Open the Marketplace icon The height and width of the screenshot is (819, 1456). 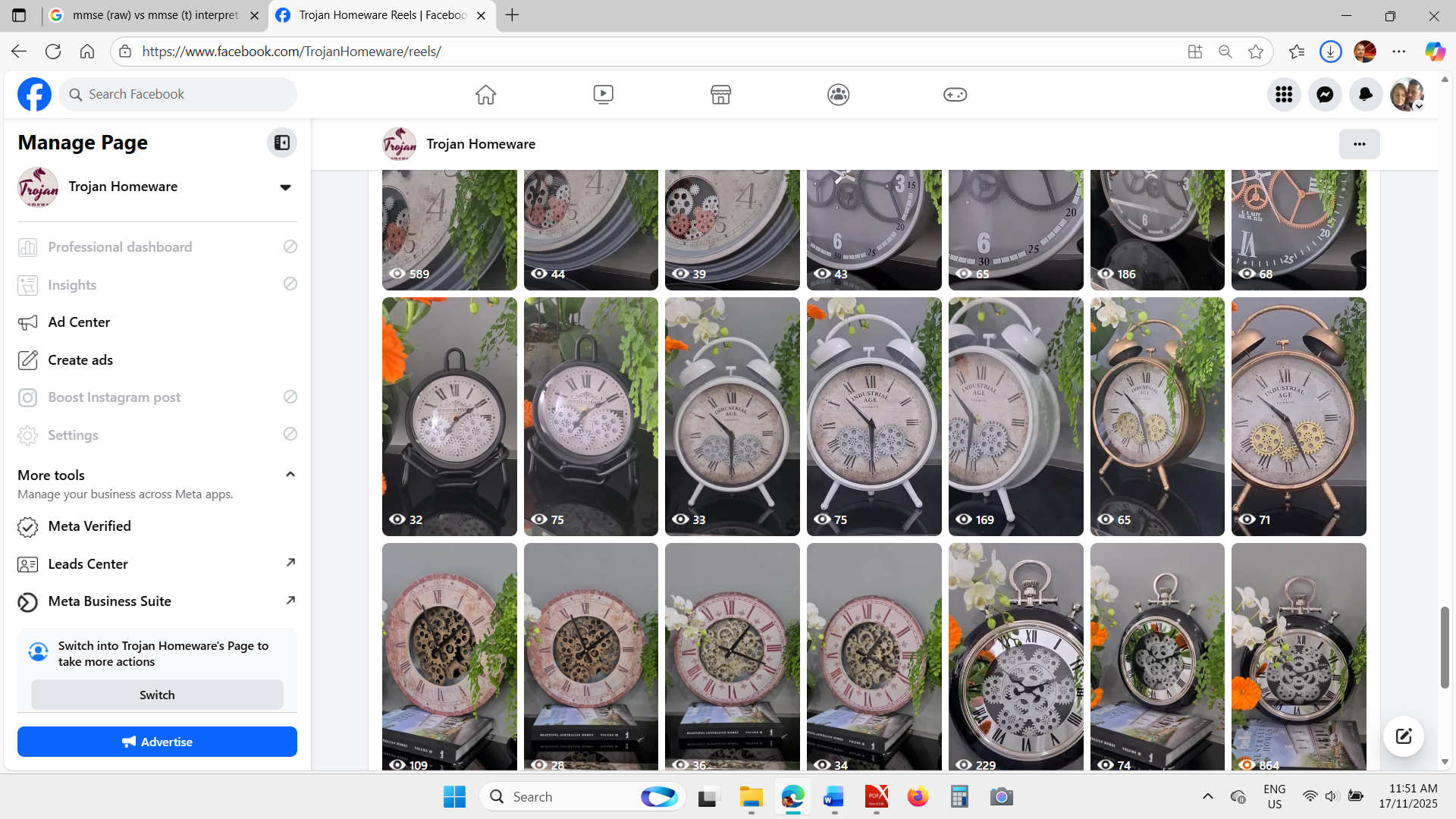pyautogui.click(x=720, y=95)
